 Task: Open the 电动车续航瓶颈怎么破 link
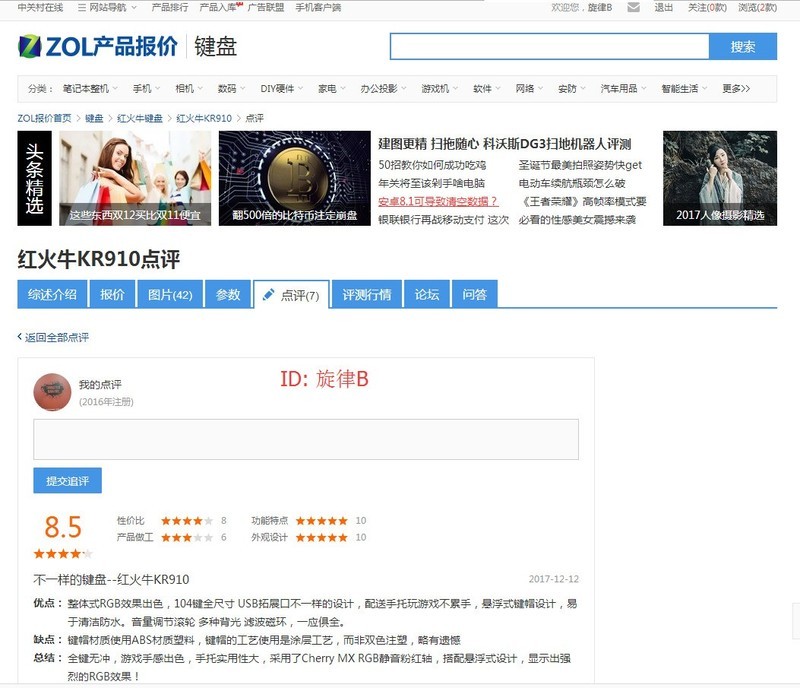tap(572, 183)
